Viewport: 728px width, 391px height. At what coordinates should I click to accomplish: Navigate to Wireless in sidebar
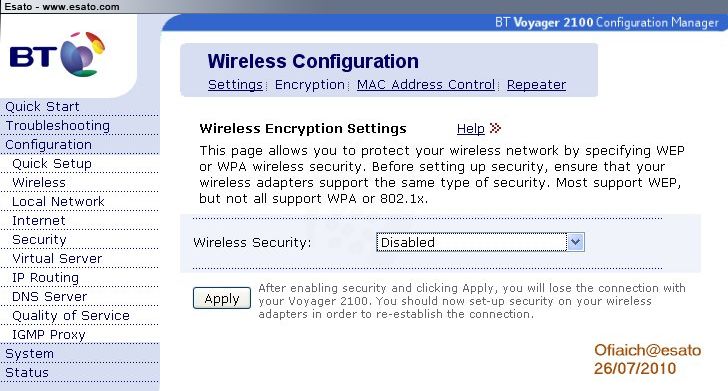[x=39, y=182]
